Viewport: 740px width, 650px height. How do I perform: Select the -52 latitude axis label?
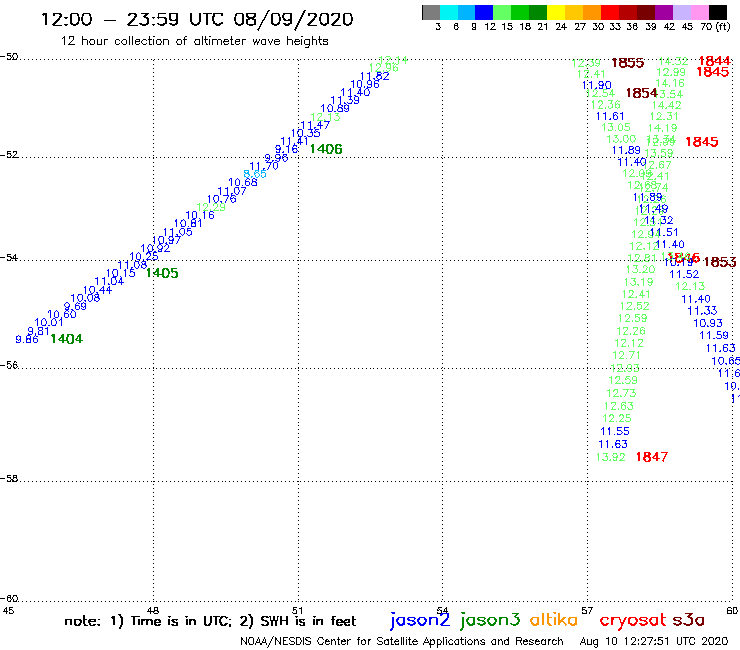pos(9,154)
